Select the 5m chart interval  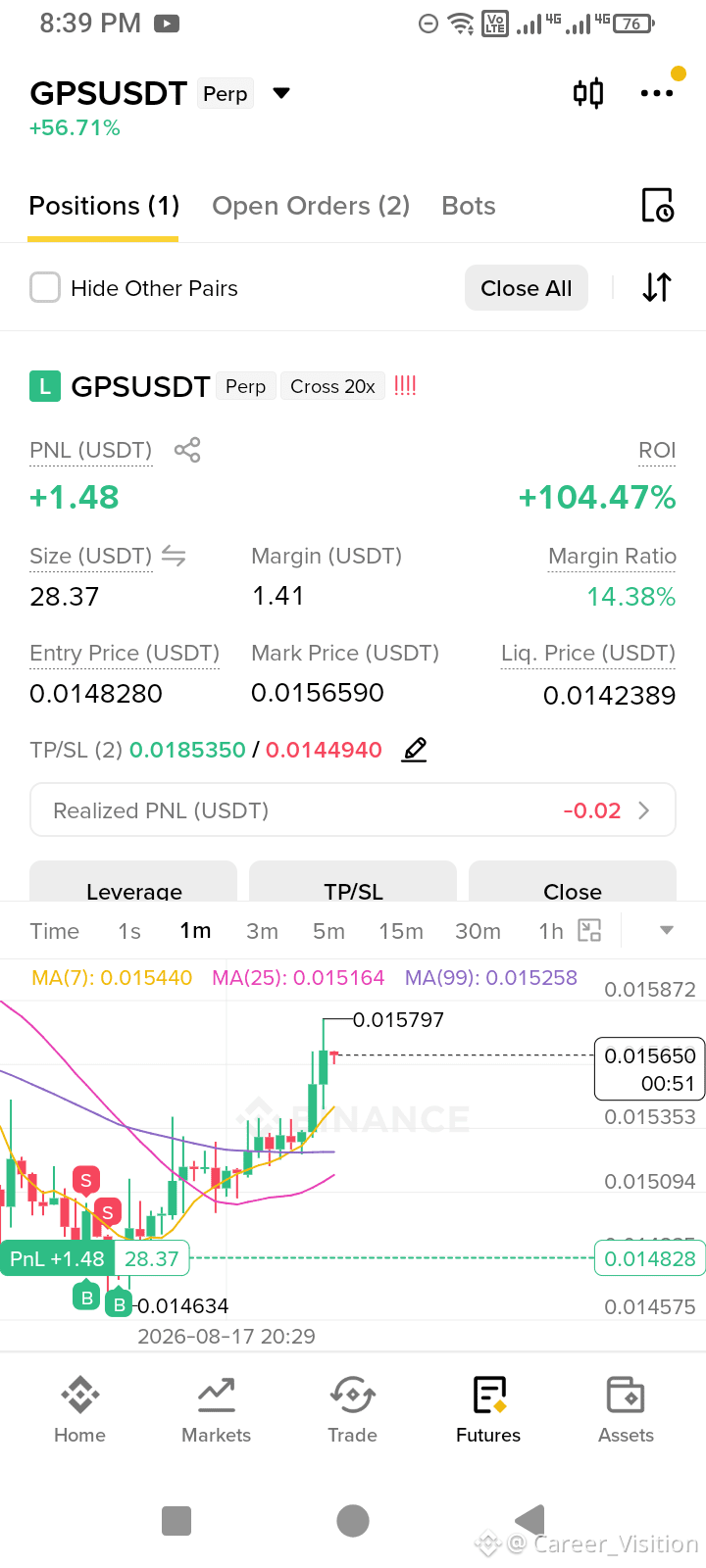coord(328,931)
